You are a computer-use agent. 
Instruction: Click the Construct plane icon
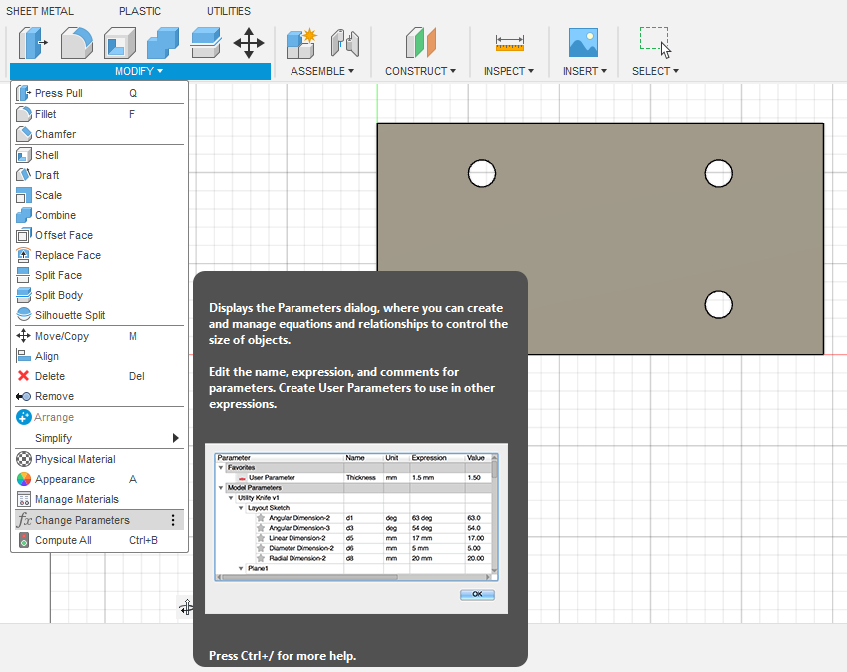point(420,43)
